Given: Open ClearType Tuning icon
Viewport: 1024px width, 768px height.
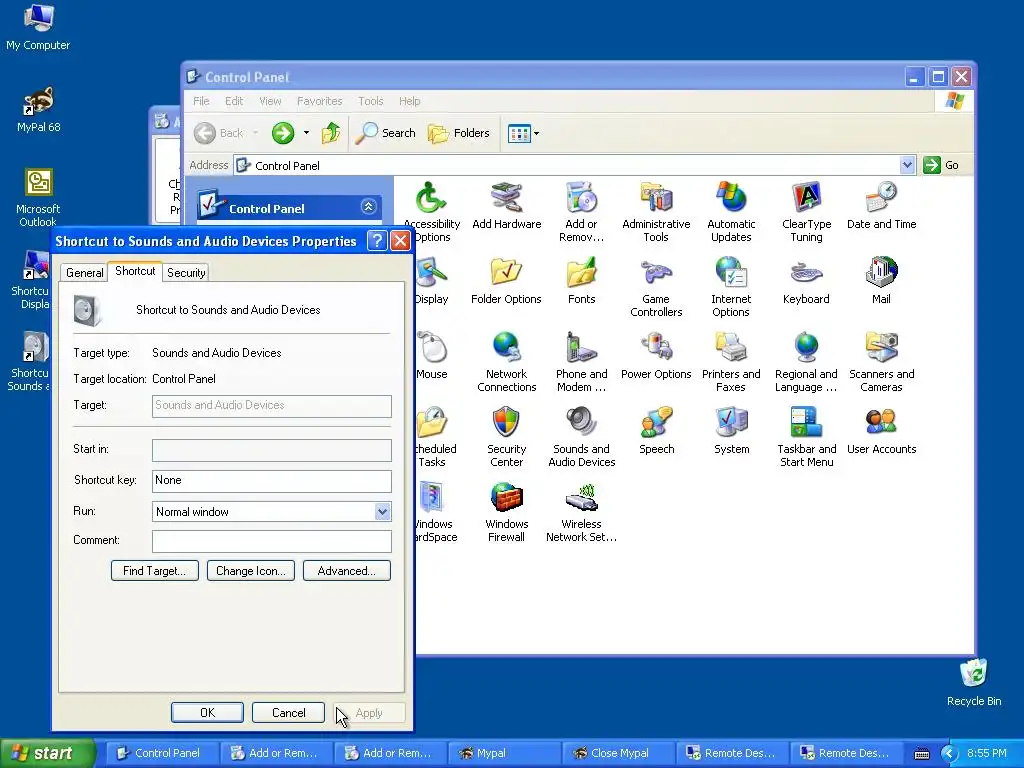Looking at the screenshot, I should [x=807, y=212].
